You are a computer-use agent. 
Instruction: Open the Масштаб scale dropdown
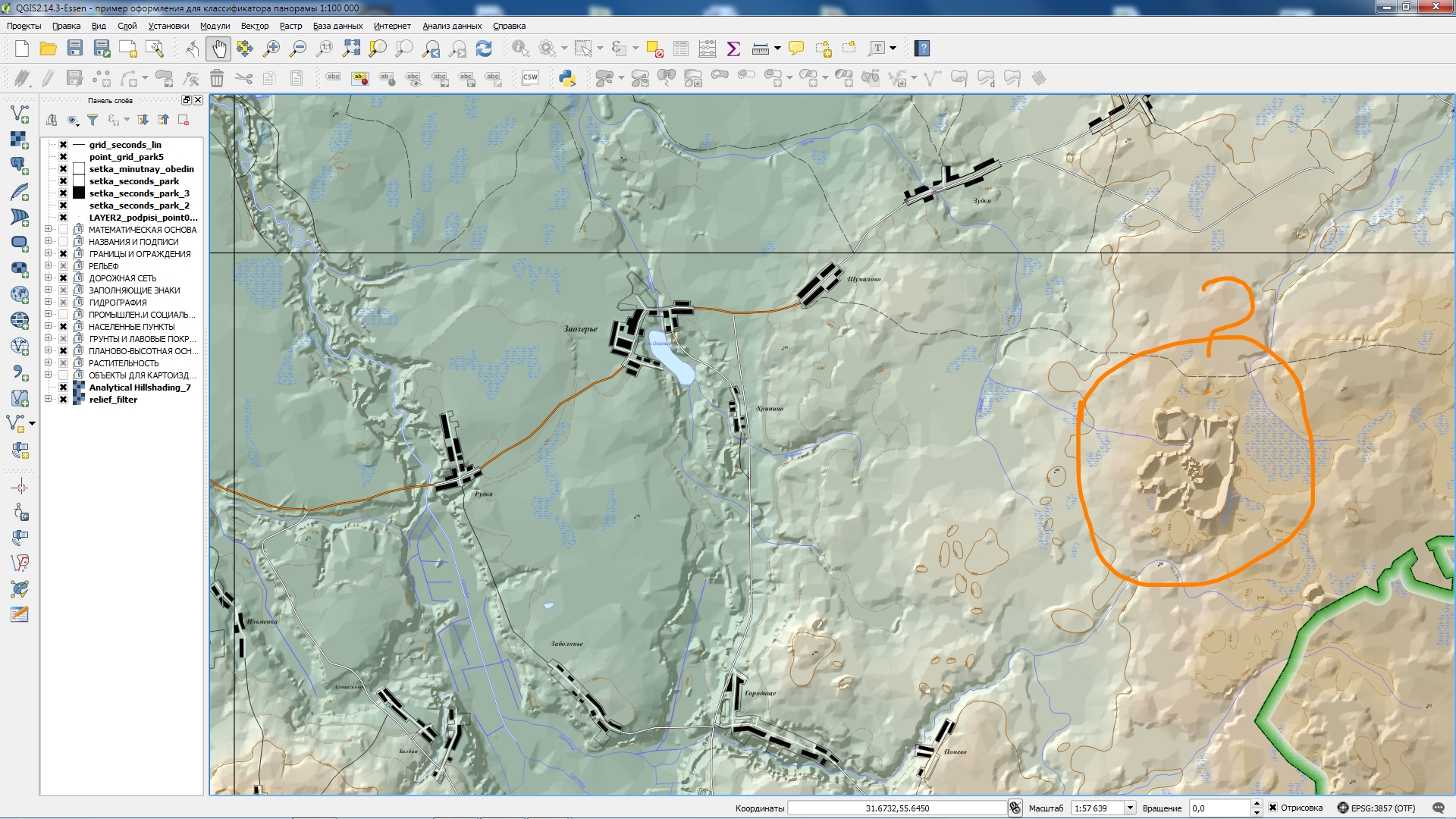coord(1130,808)
